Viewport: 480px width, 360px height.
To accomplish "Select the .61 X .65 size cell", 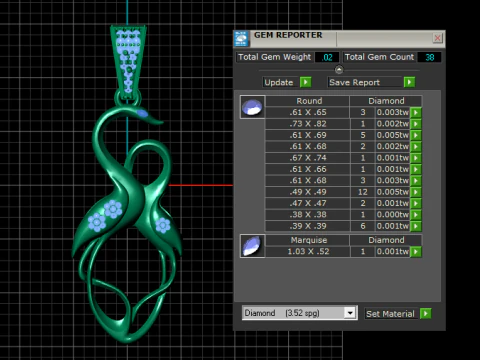I will coord(308,112).
